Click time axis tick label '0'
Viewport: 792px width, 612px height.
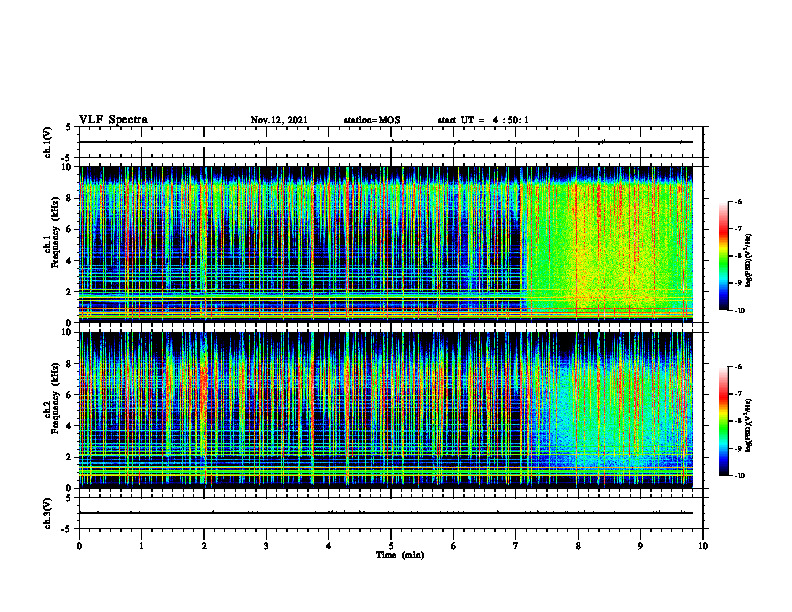tap(79, 546)
